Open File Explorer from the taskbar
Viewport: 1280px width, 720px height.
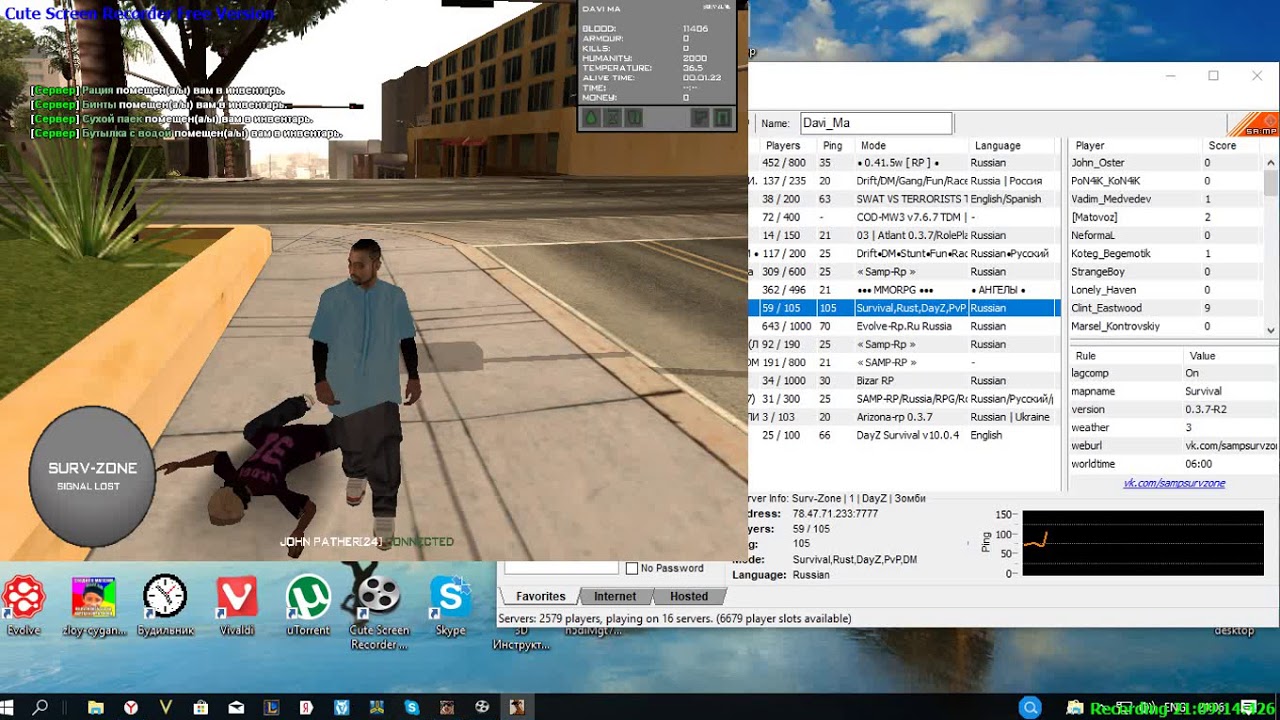(96, 707)
